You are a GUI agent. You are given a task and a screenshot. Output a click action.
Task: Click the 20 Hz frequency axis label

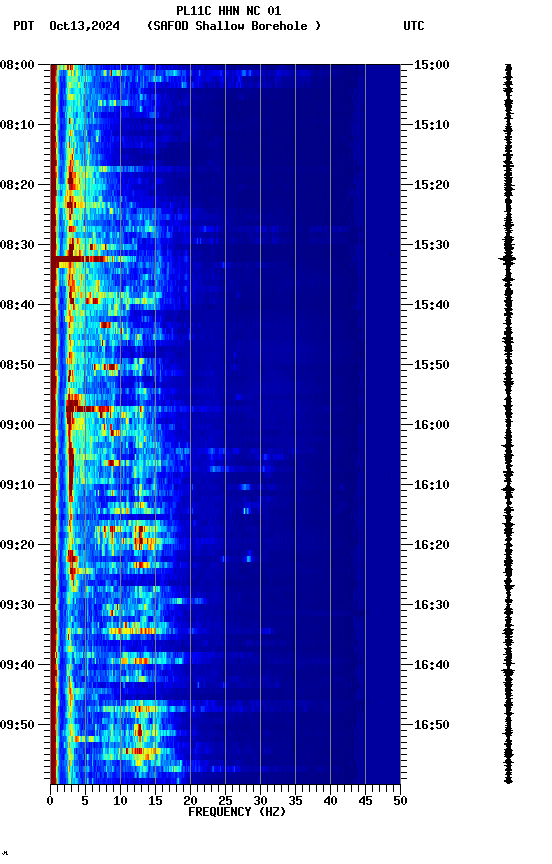point(190,801)
